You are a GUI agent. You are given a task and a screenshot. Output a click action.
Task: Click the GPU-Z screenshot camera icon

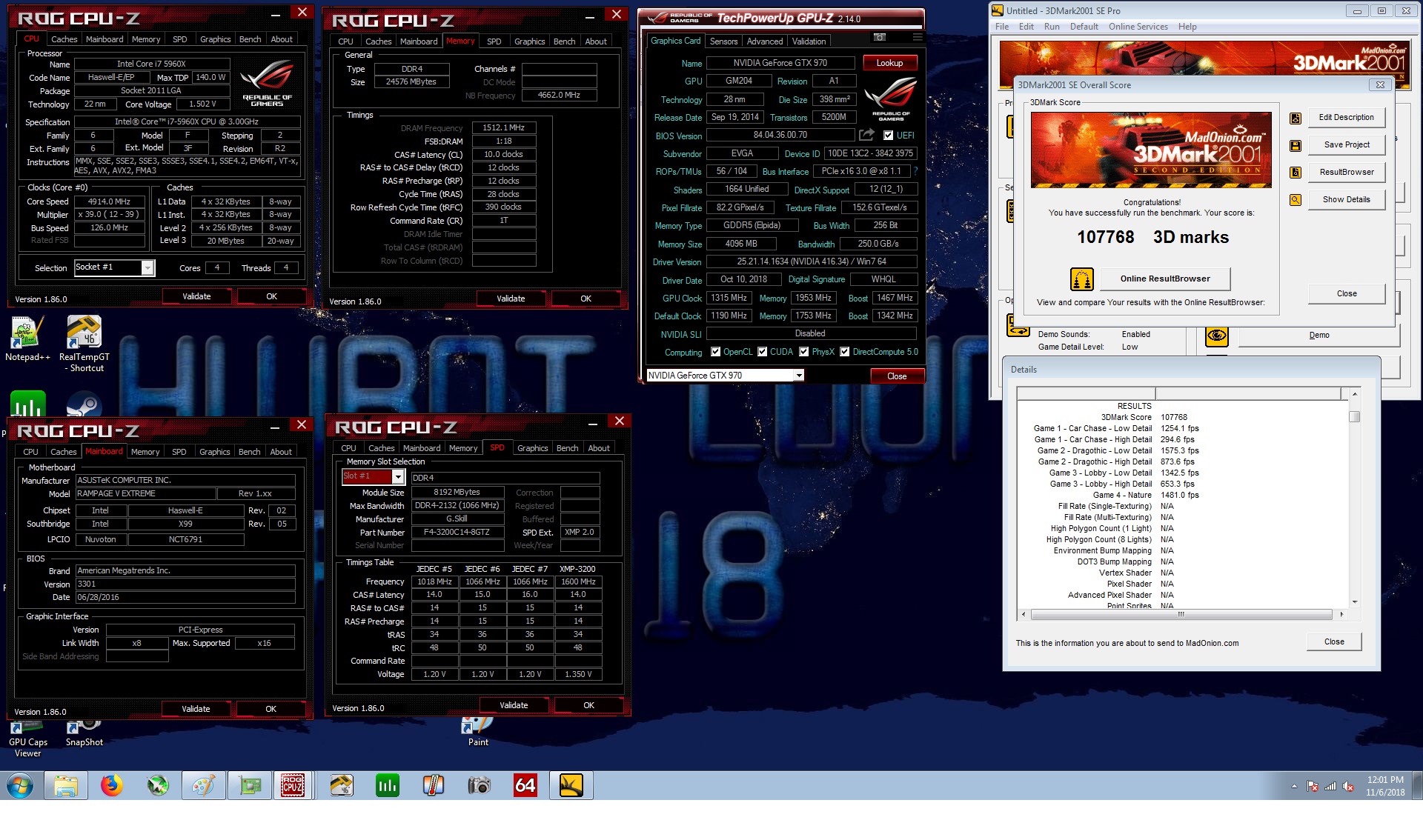click(x=879, y=38)
